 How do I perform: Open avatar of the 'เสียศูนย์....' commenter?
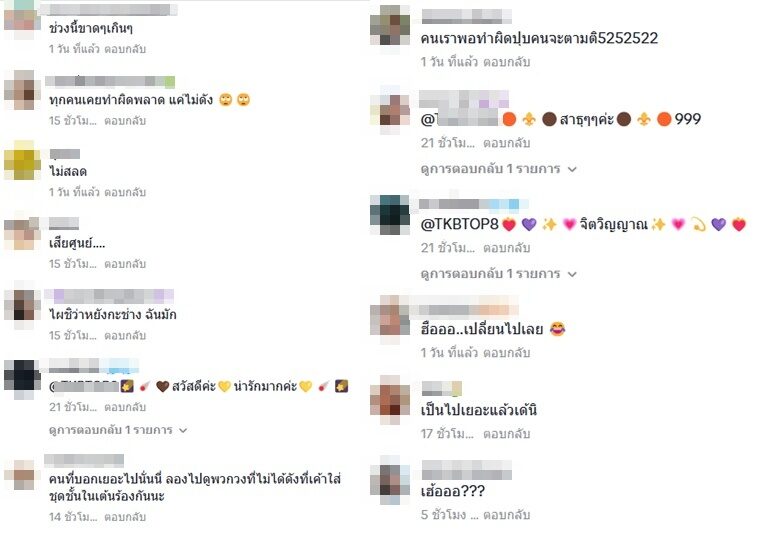click(x=22, y=233)
